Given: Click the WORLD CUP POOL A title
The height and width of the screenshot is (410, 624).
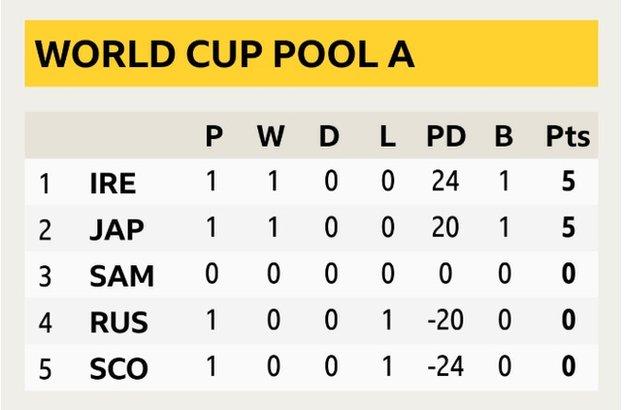Looking at the screenshot, I should click(225, 54).
